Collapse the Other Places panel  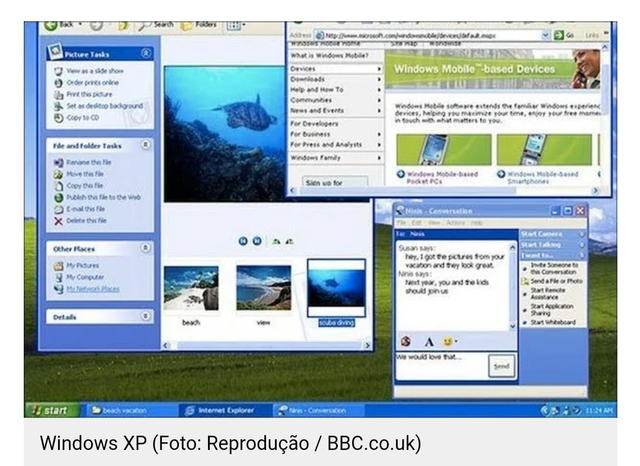(x=145, y=248)
